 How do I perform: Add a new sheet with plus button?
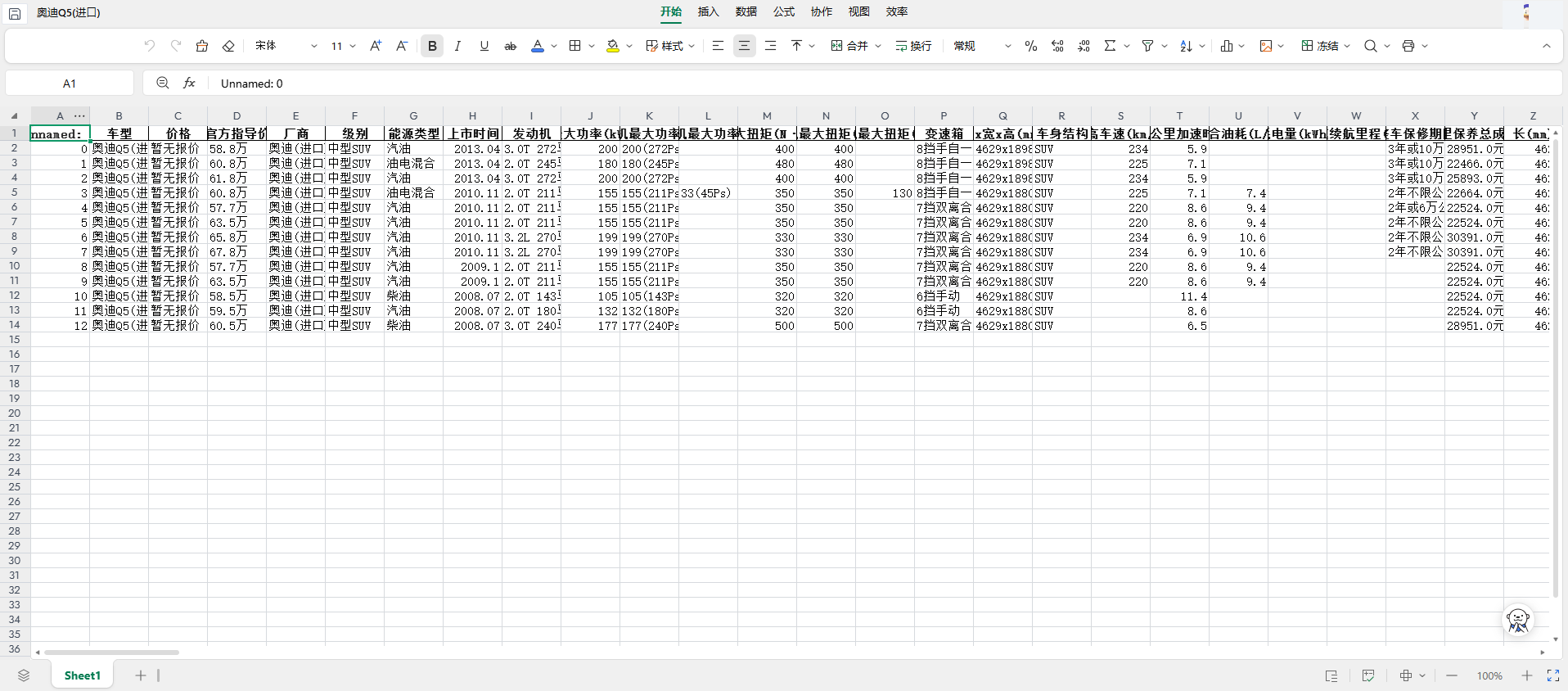click(141, 675)
